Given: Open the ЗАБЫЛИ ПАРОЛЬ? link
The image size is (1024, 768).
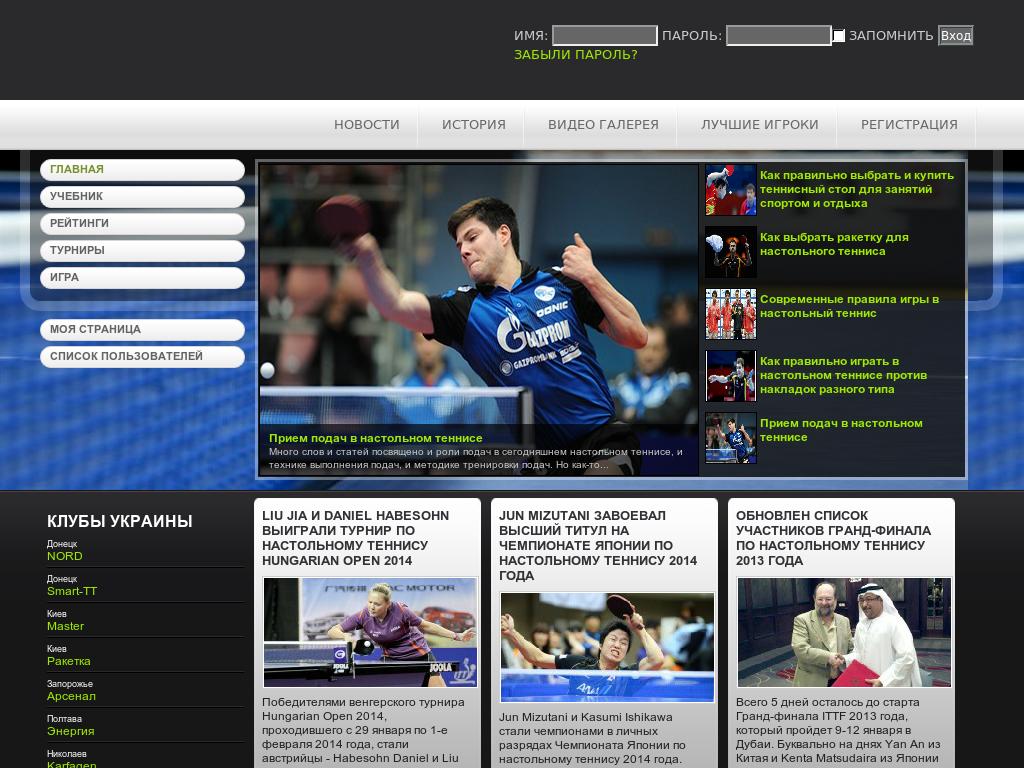Looking at the screenshot, I should coord(575,55).
